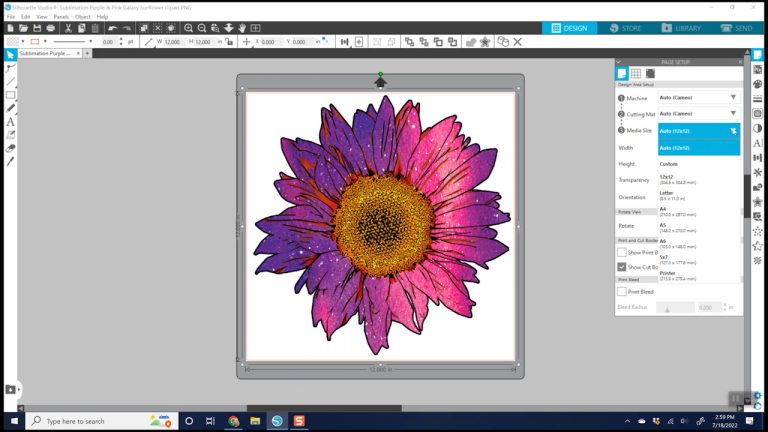Viewport: 768px width, 432px height.
Task: Click the fill pattern swatch
Action: 13,42
